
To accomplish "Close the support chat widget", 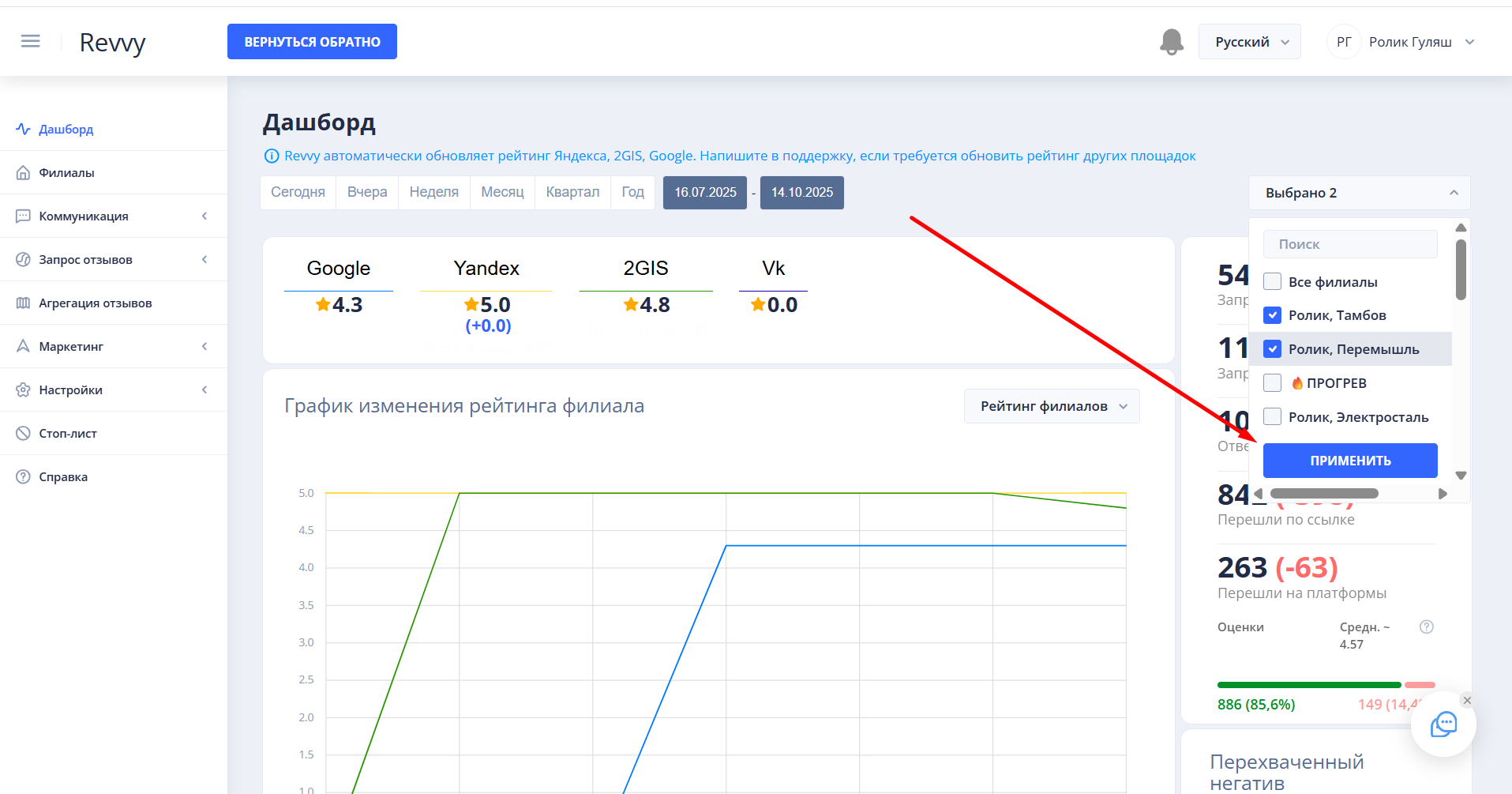I will pos(1467,701).
